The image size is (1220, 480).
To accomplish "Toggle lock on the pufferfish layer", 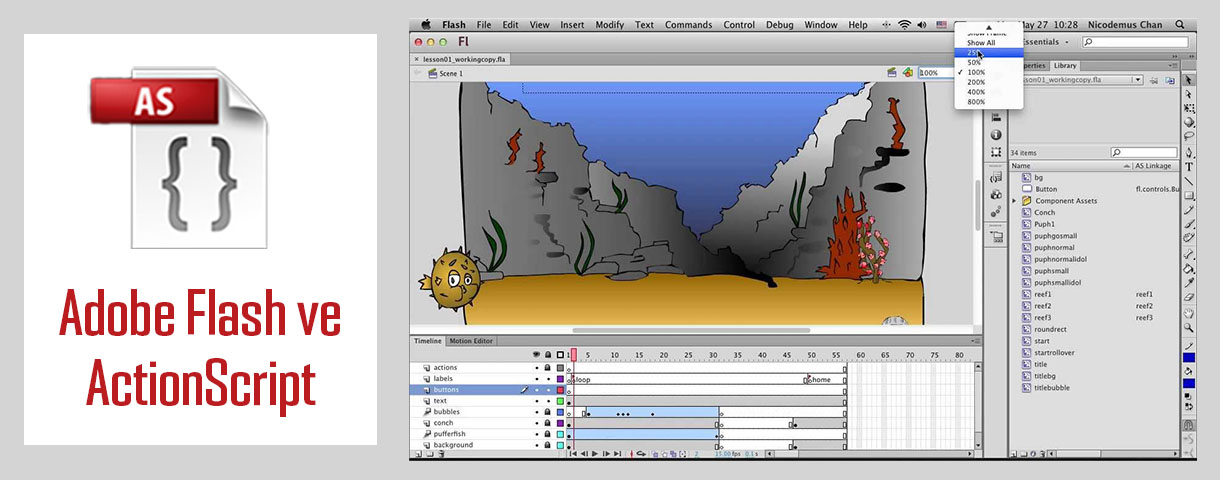I will point(547,434).
